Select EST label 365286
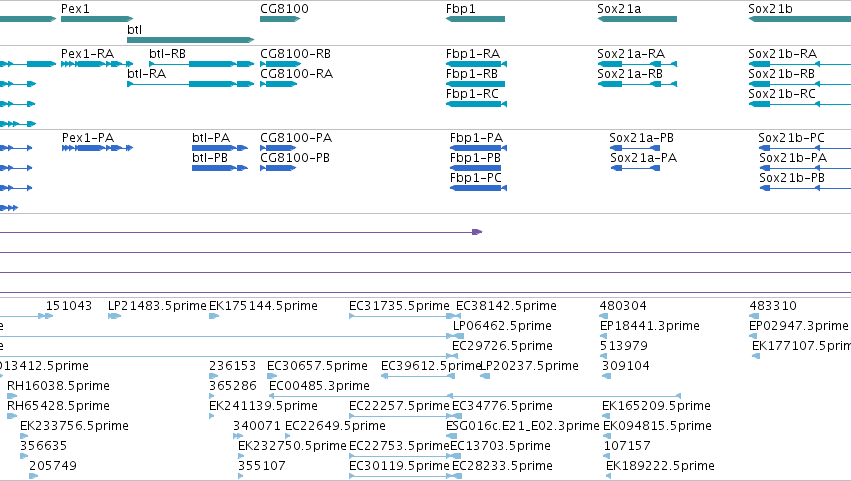This screenshot has height=481, width=851. click(x=233, y=386)
